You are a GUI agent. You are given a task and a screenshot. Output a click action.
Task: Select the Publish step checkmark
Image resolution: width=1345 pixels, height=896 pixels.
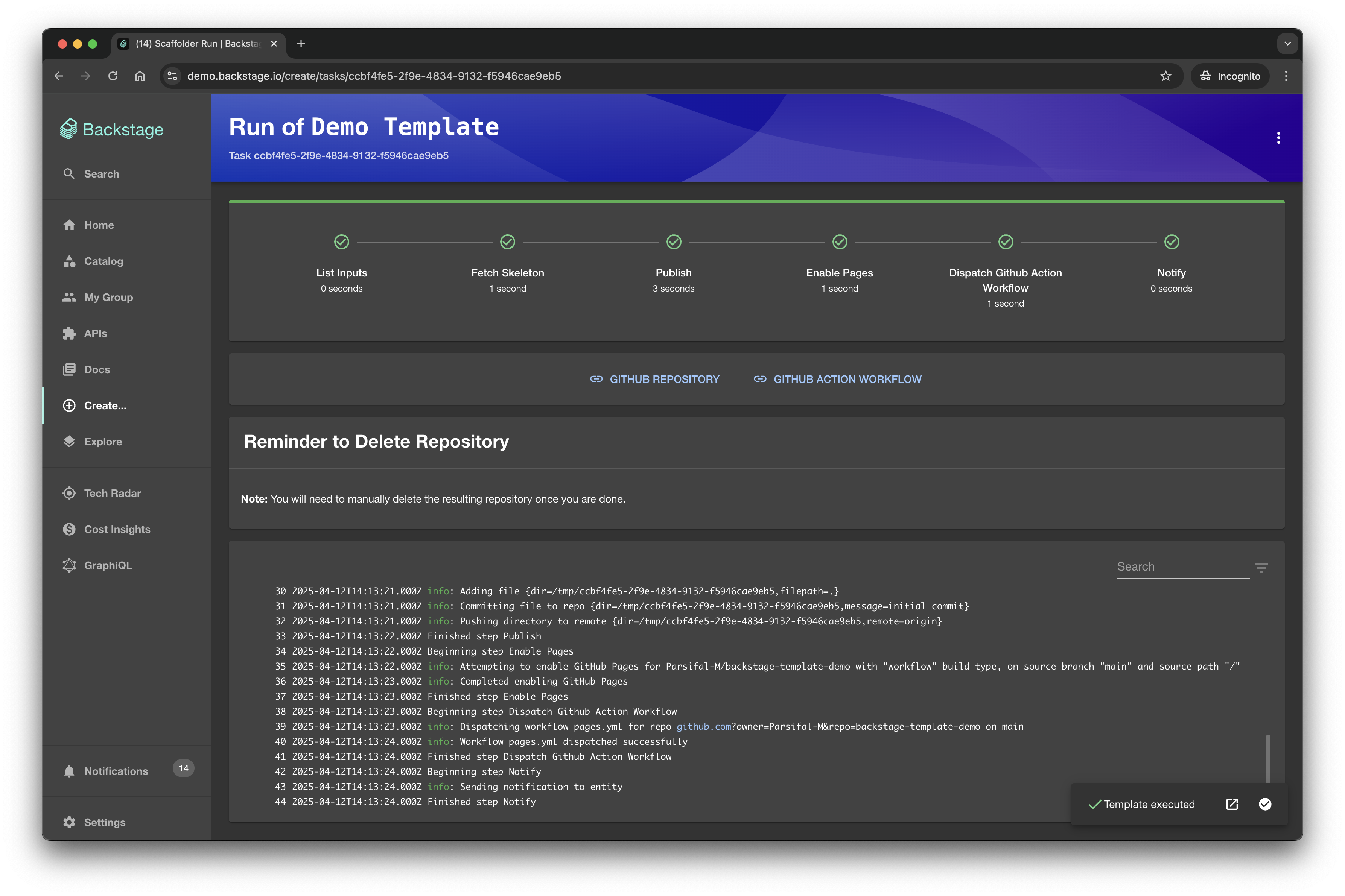tap(673, 242)
